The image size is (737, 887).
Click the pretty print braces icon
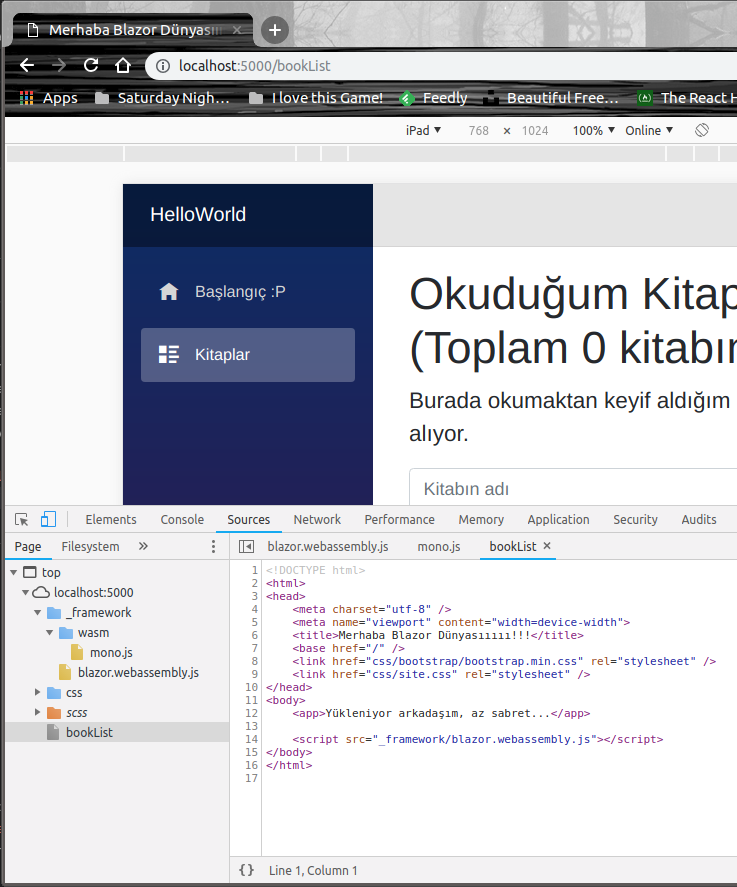[246, 870]
